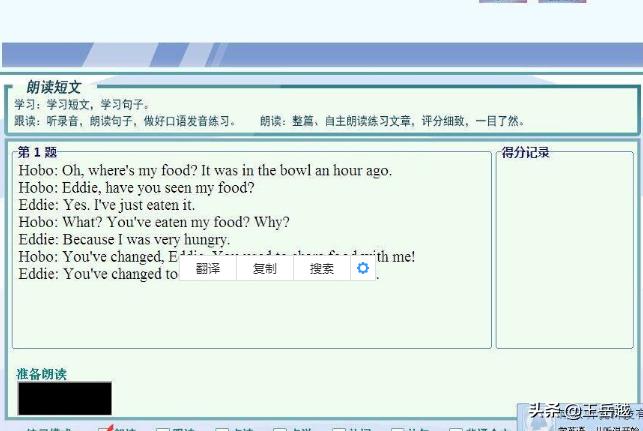Click the line "Eddie: Yes. I've just eaten it."
Viewport: 643px width, 431px height.
click(x=107, y=205)
